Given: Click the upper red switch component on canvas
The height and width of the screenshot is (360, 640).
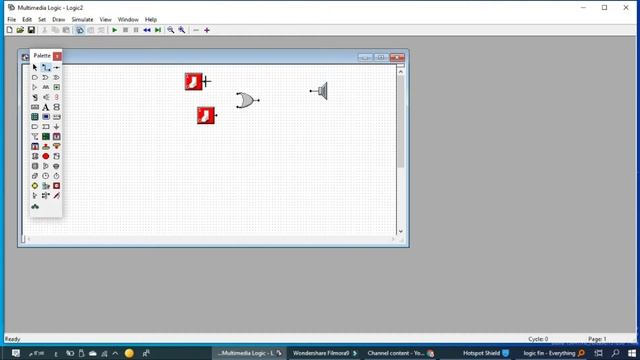Looking at the screenshot, I should [194, 82].
